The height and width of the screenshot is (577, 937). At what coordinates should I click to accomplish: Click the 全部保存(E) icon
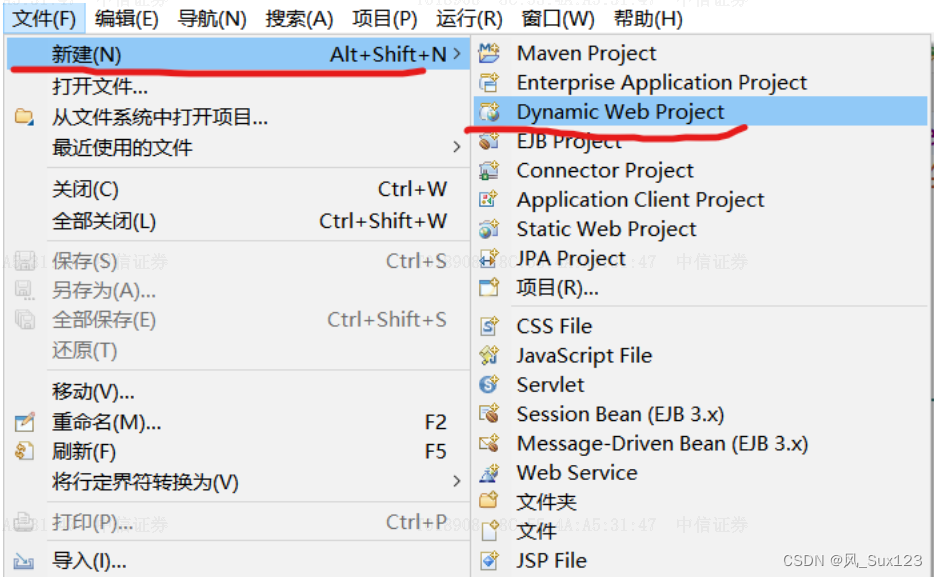[x=25, y=320]
